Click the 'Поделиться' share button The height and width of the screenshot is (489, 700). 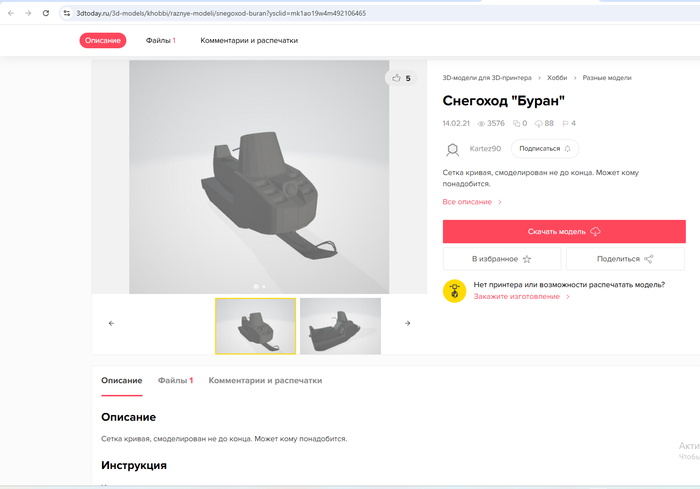(625, 259)
